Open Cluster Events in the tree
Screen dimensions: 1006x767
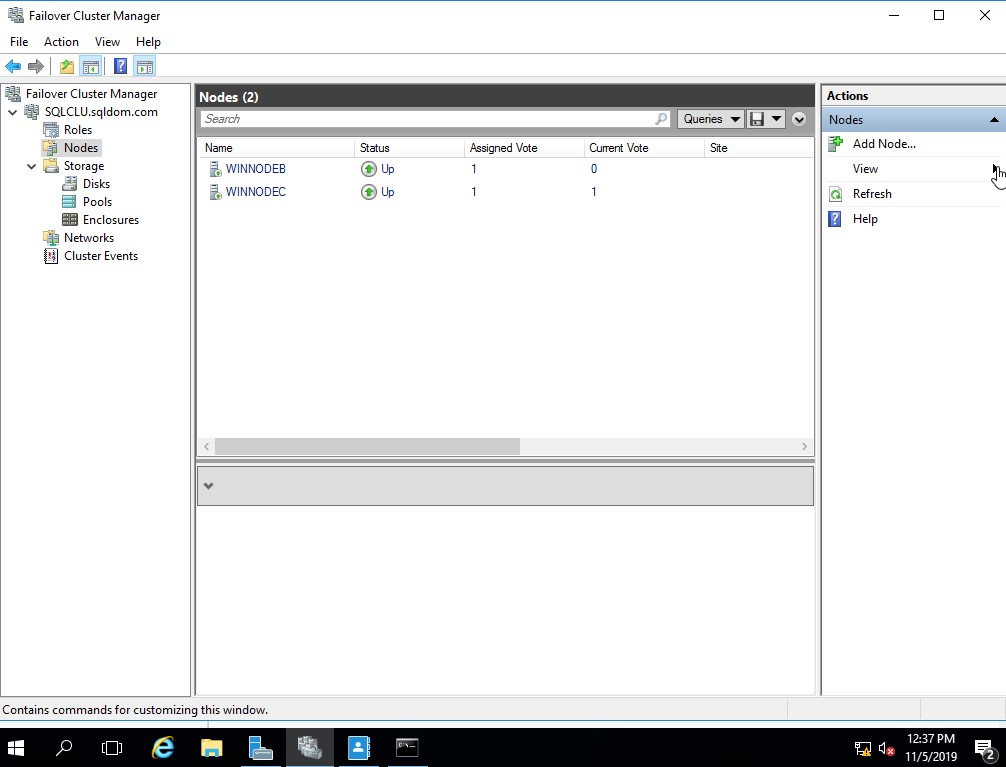tap(101, 255)
